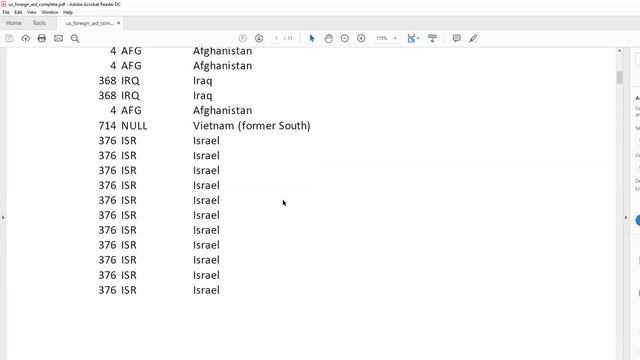Click the vertical scrollbar thumb

click(620, 77)
